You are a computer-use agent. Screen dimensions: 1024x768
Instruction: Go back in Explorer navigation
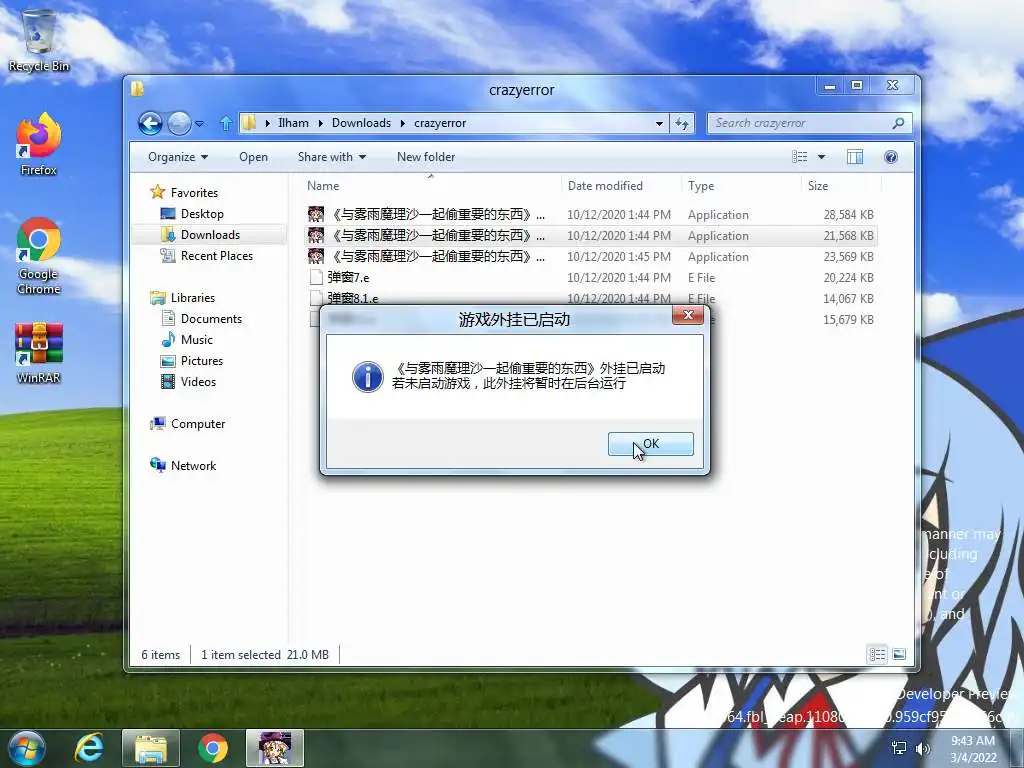(x=150, y=123)
